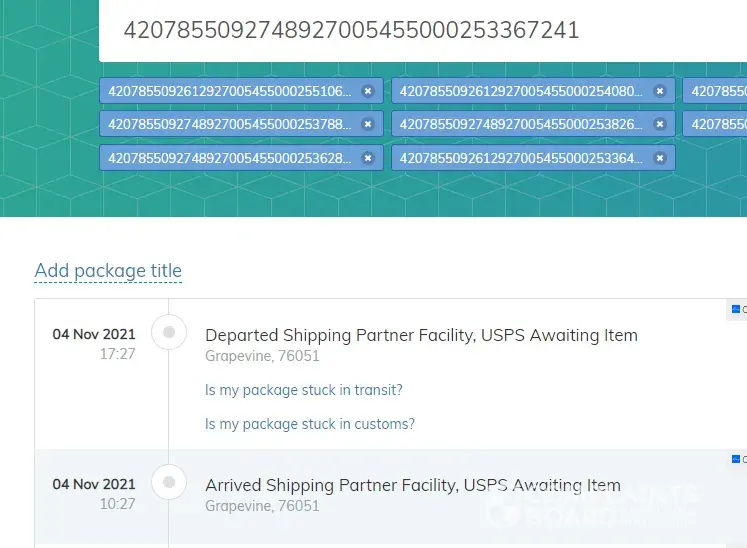The height and width of the screenshot is (548, 747).
Task: Remove the tracking tag ending in 254080
Action: click(660, 91)
